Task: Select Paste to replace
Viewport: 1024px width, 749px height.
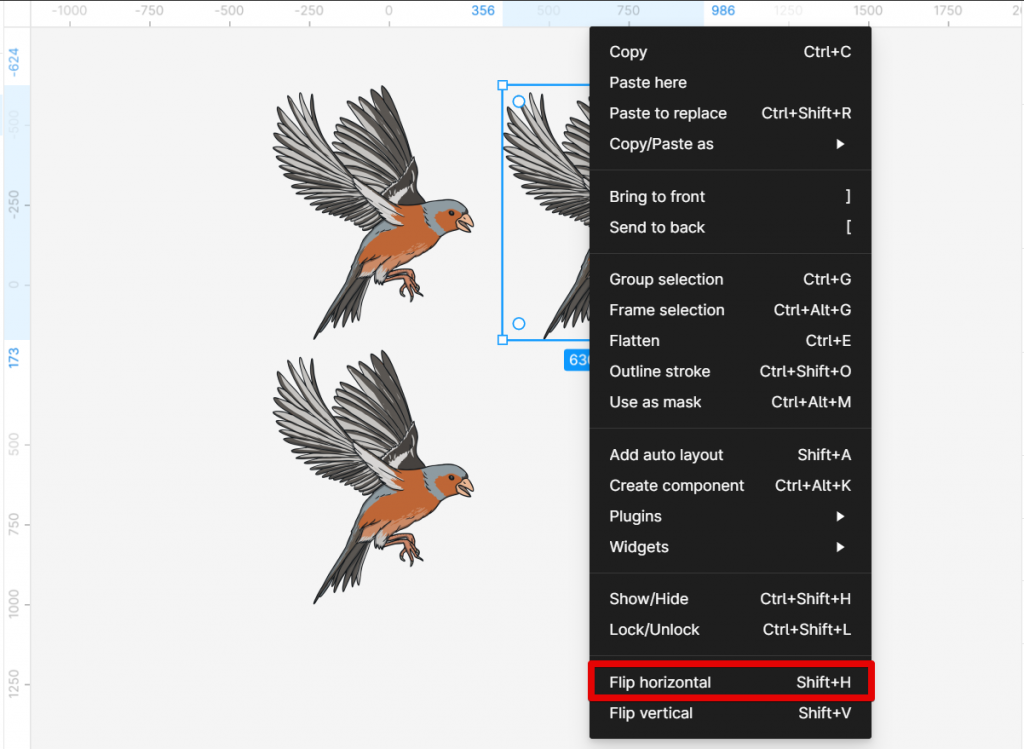Action: 668,113
